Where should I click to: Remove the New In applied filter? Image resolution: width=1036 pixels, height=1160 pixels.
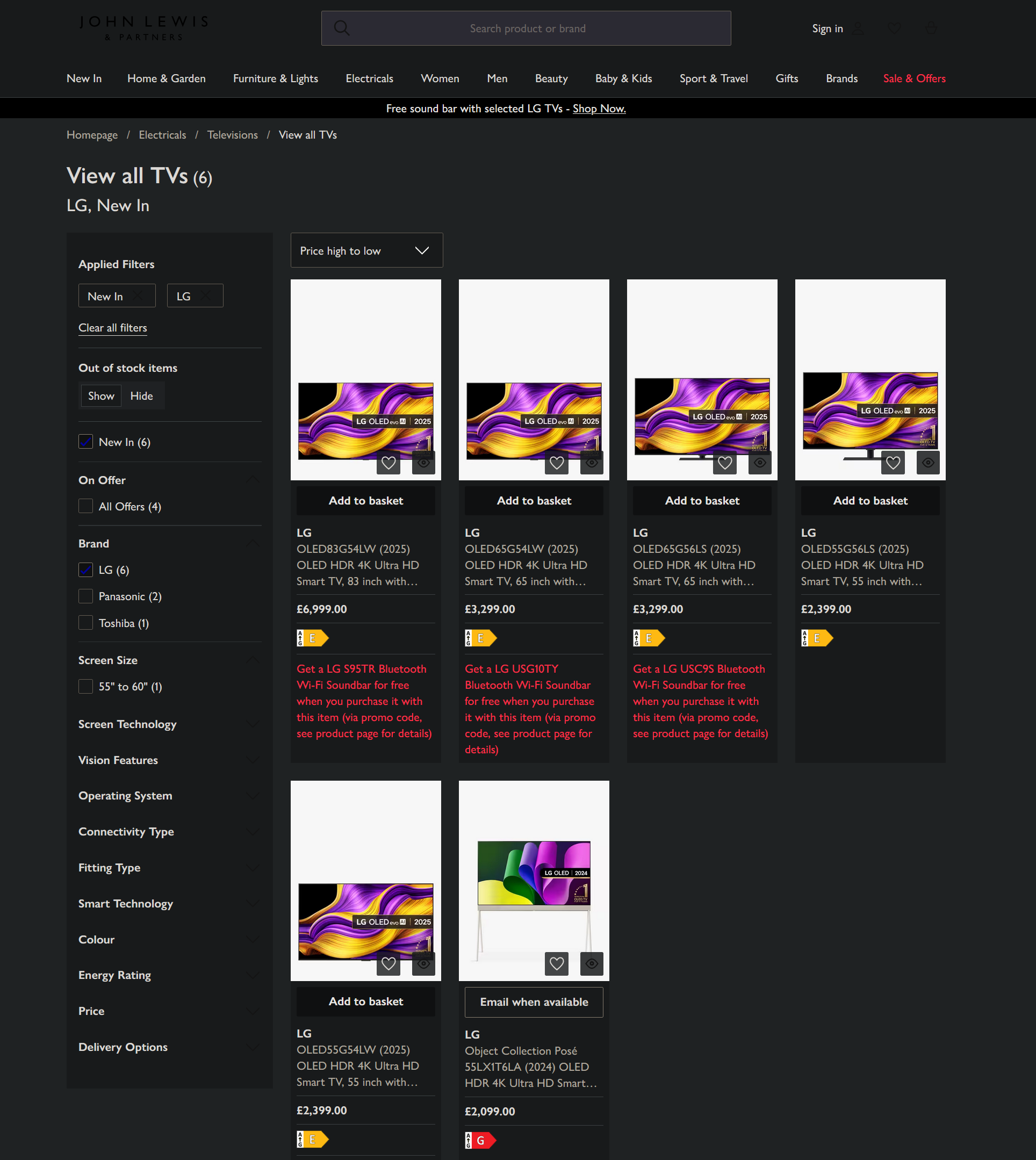point(138,296)
